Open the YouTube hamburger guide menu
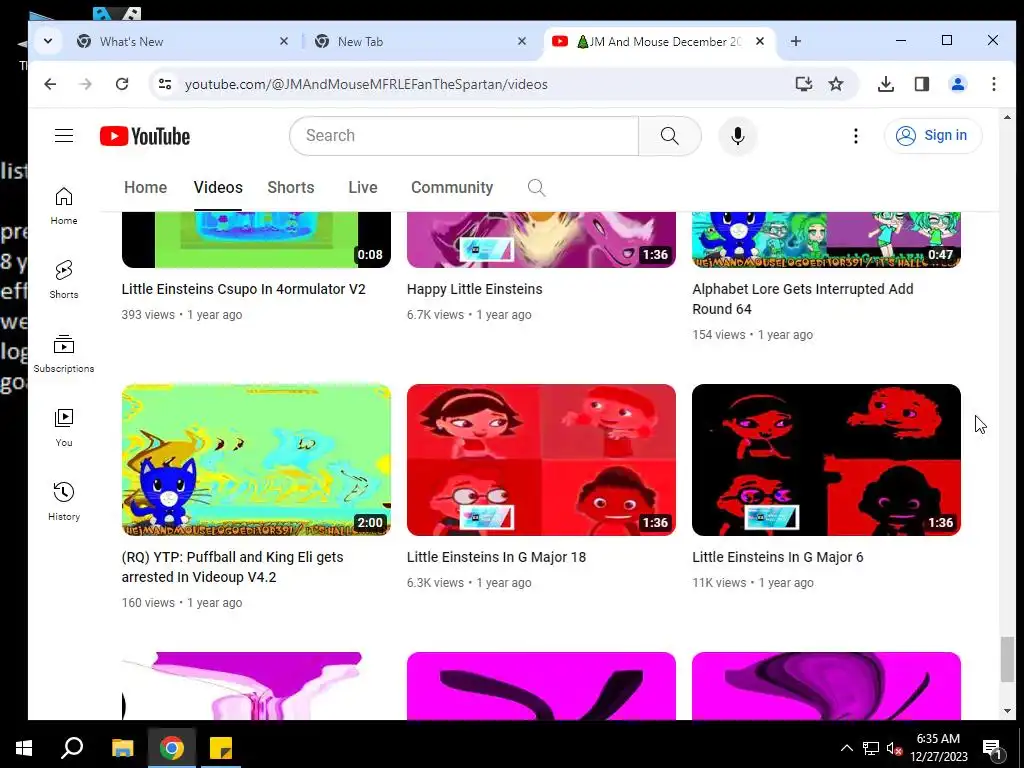 click(x=64, y=136)
